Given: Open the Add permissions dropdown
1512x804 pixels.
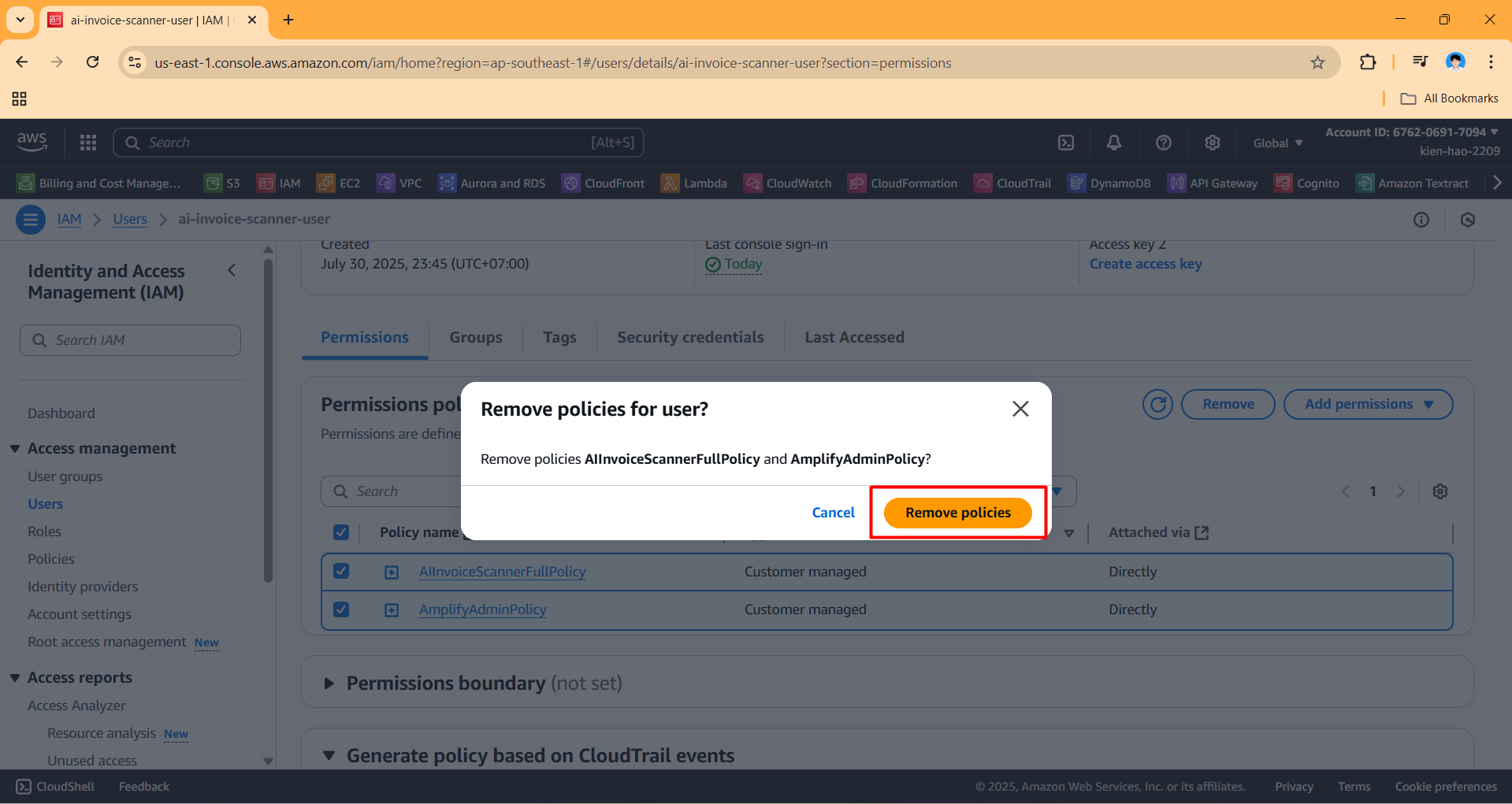Looking at the screenshot, I should coord(1368,404).
